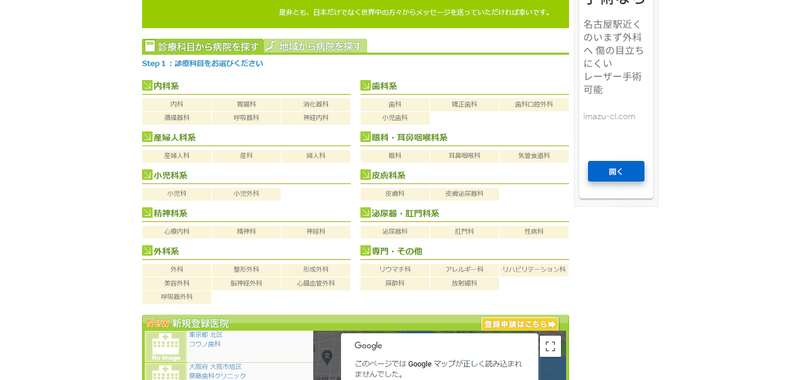Viewport: 800px width, 380px height.
Task: Select the 消化器科 department
Action: coord(316,105)
